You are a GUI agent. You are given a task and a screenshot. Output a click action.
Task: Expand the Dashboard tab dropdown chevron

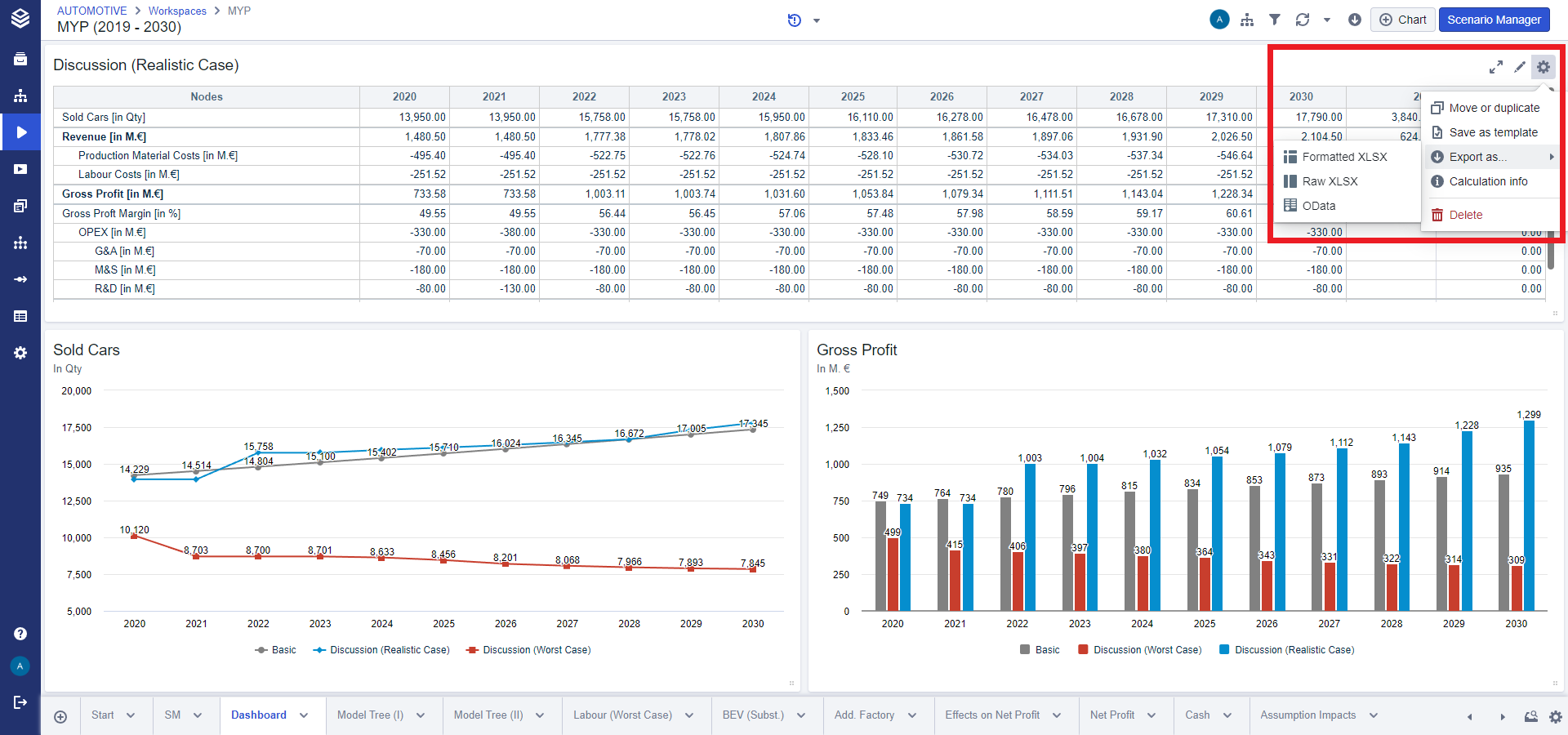pos(304,715)
